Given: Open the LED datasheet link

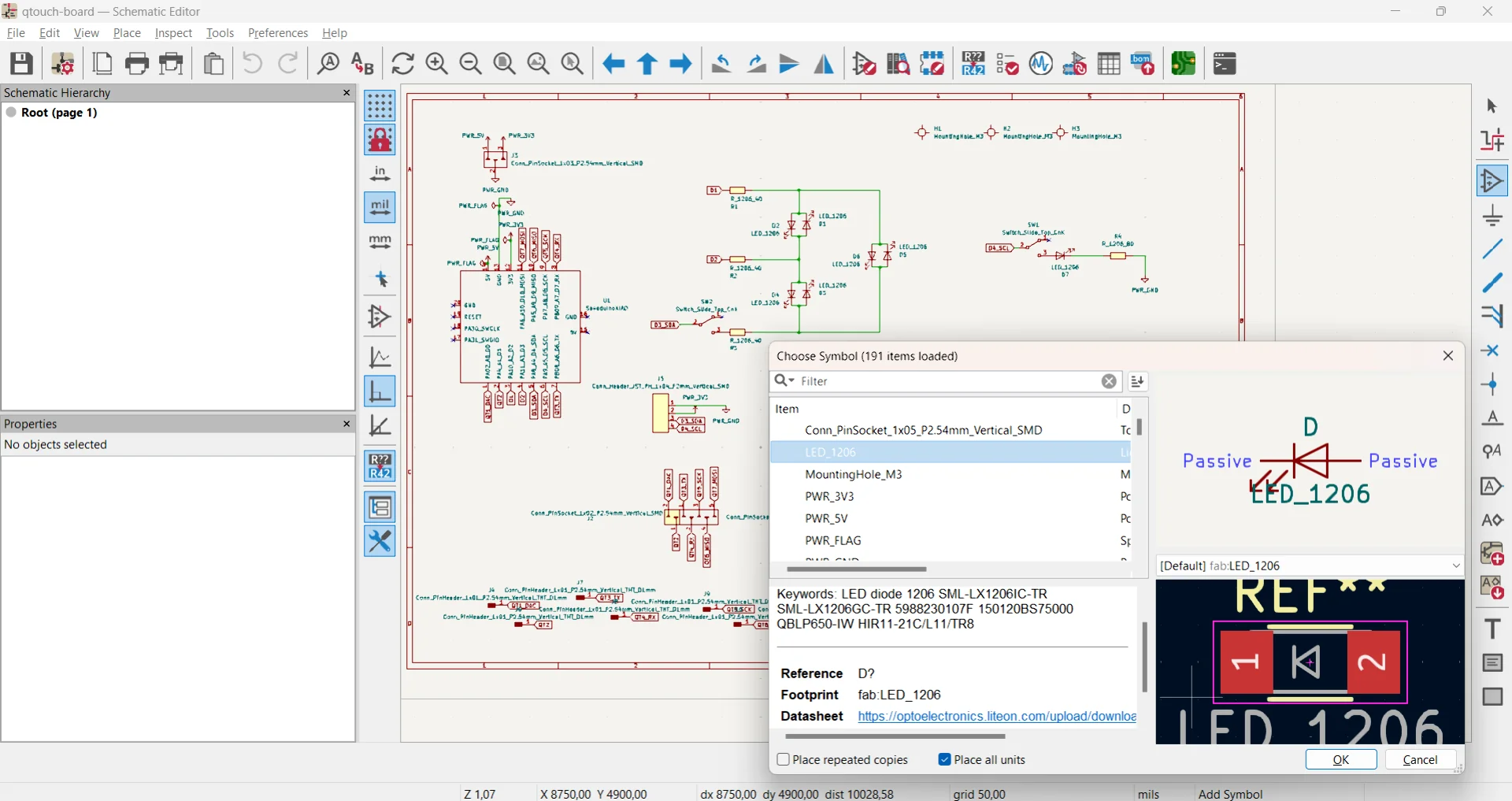Looking at the screenshot, I should click(x=996, y=717).
